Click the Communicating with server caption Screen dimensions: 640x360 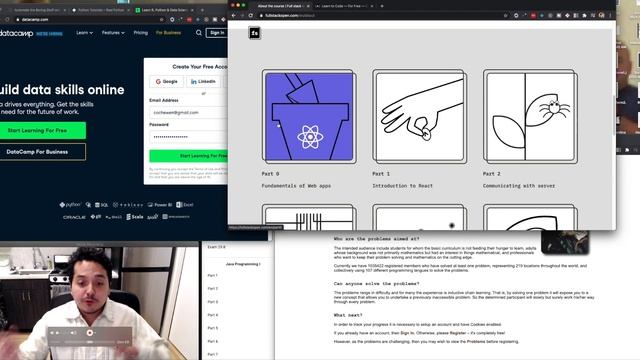519,186
